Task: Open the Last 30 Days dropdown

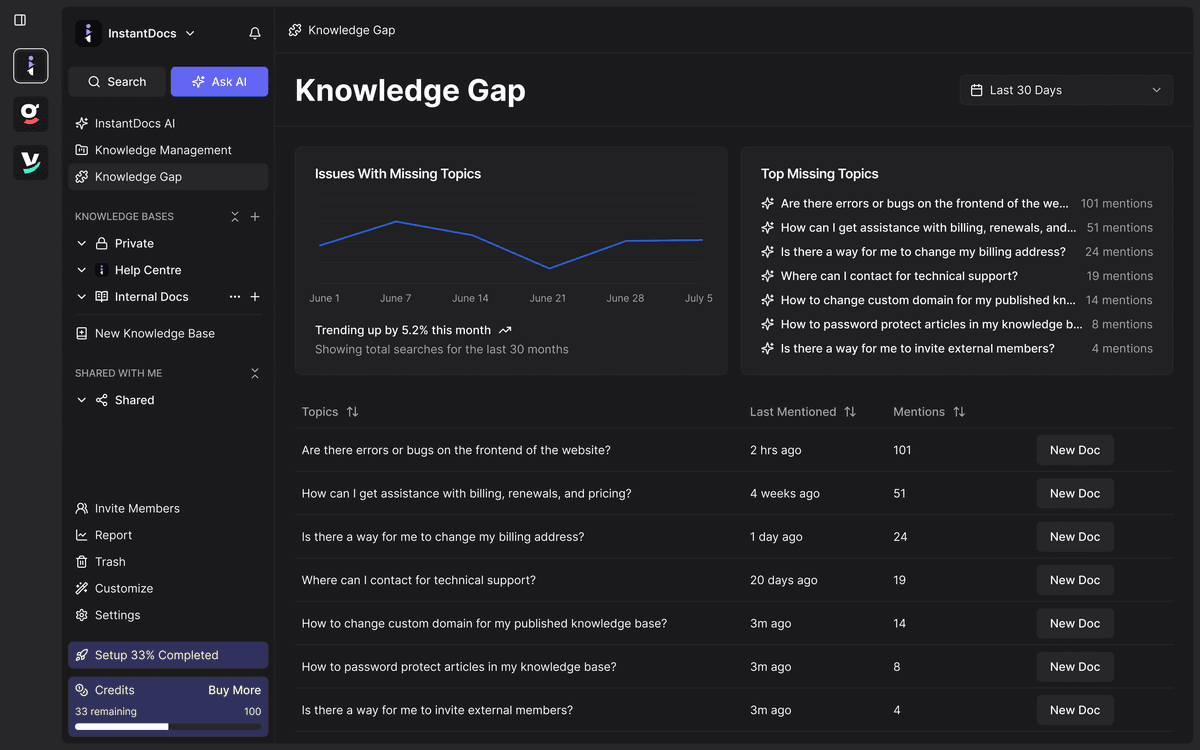Action: (x=1066, y=90)
